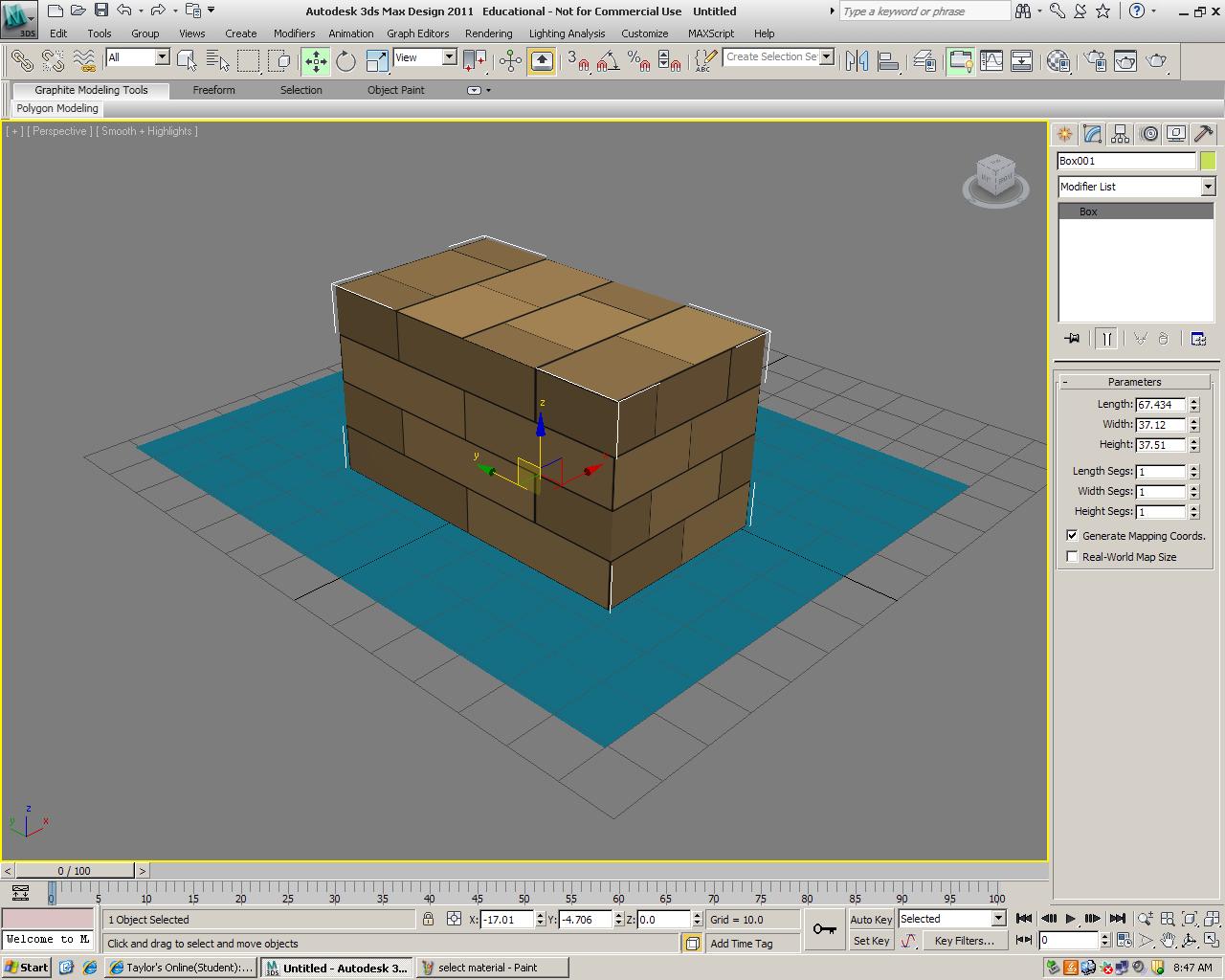Activate the Select and Move tool
Screen dimensions: 1225x980
[315, 61]
